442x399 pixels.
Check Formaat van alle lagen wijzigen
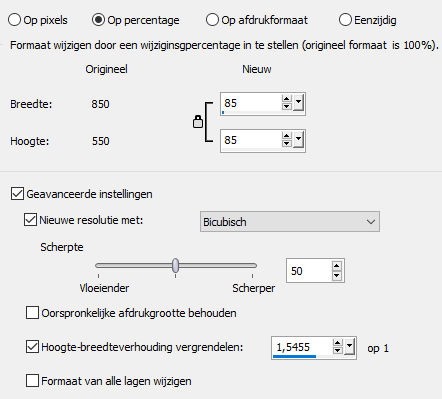click(32, 381)
